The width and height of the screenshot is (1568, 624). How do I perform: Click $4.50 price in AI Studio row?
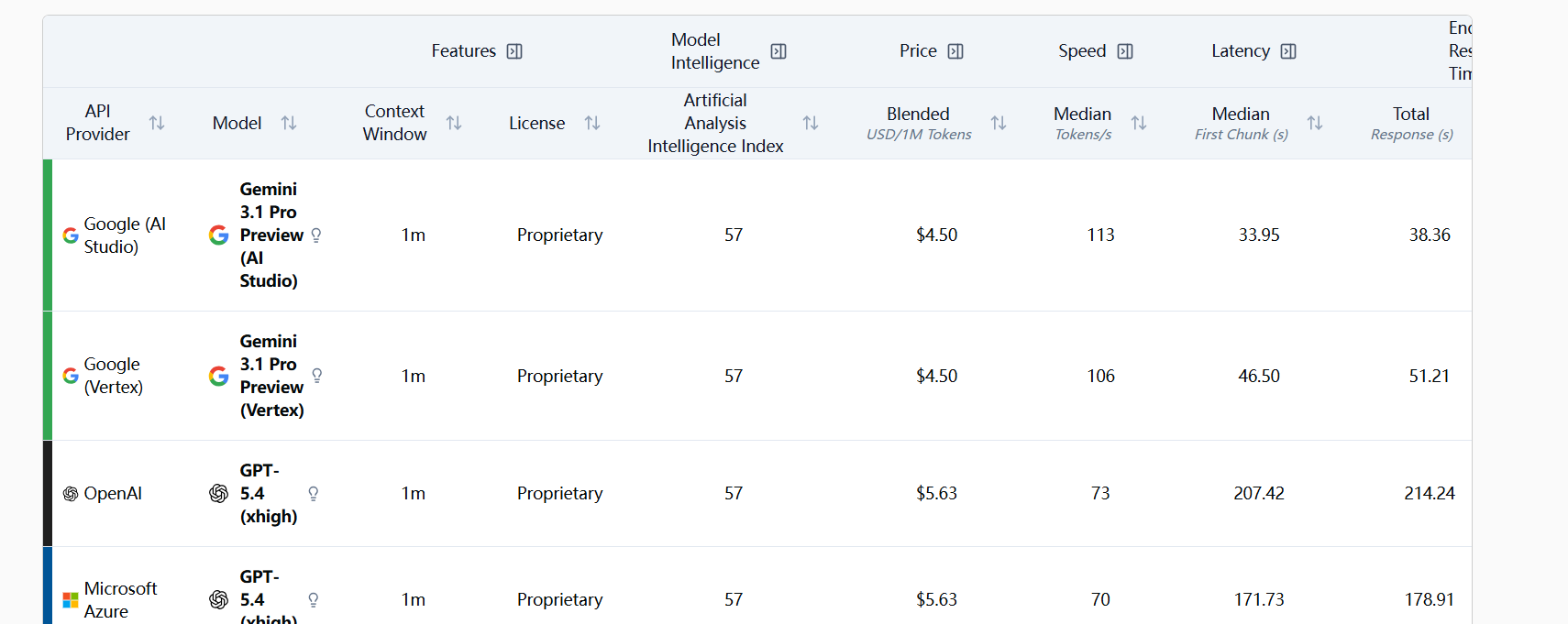[936, 235]
